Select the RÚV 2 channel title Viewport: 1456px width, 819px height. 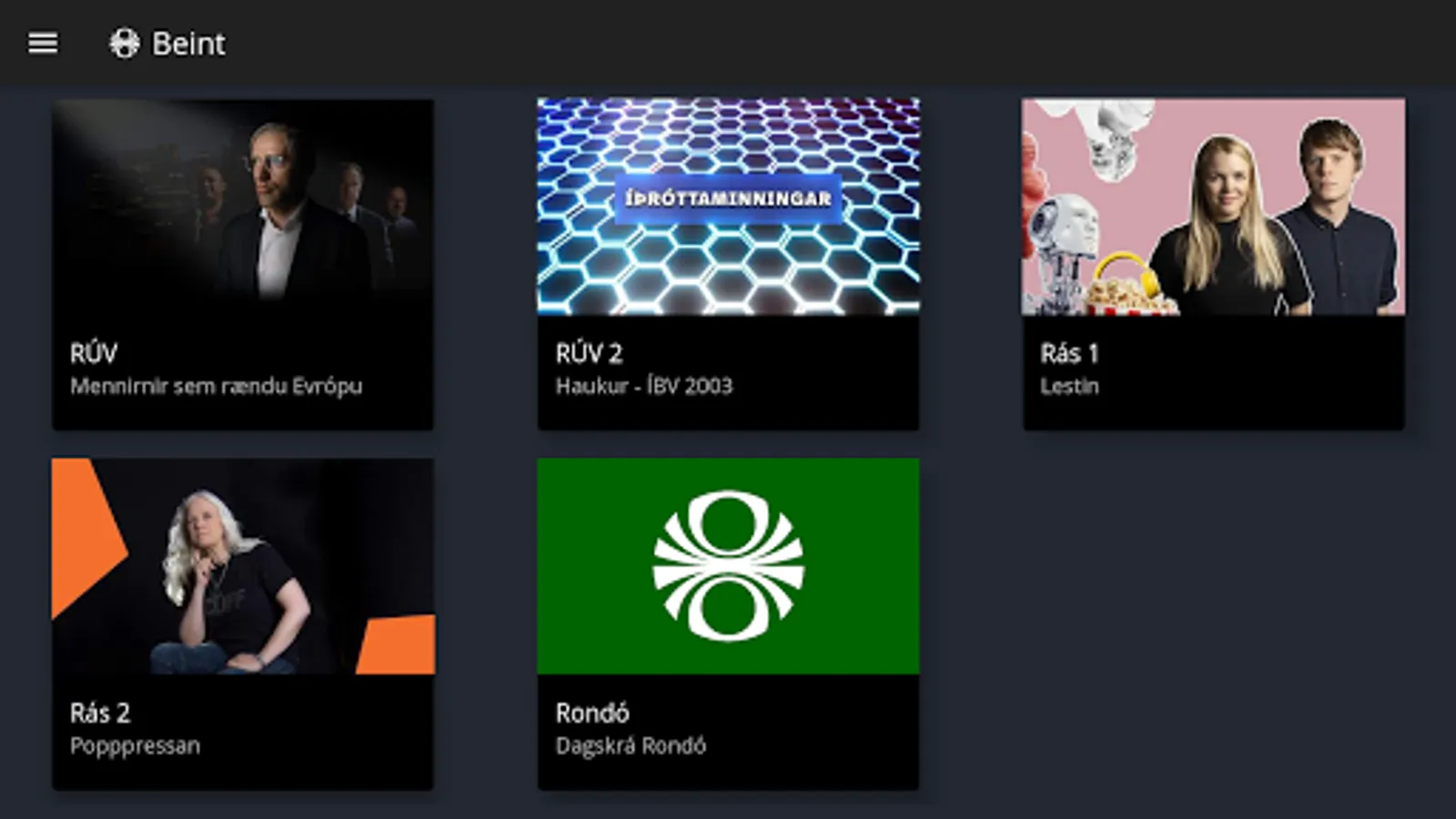click(589, 353)
